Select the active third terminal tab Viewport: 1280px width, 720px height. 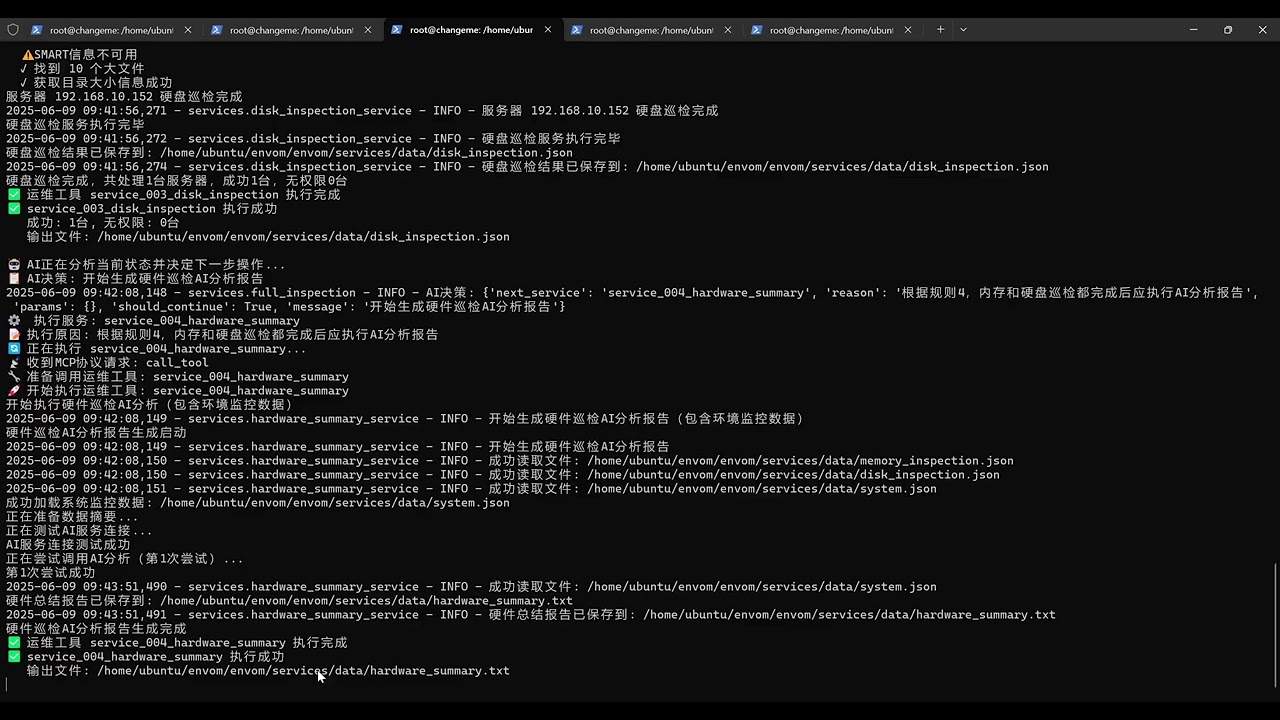click(x=472, y=30)
